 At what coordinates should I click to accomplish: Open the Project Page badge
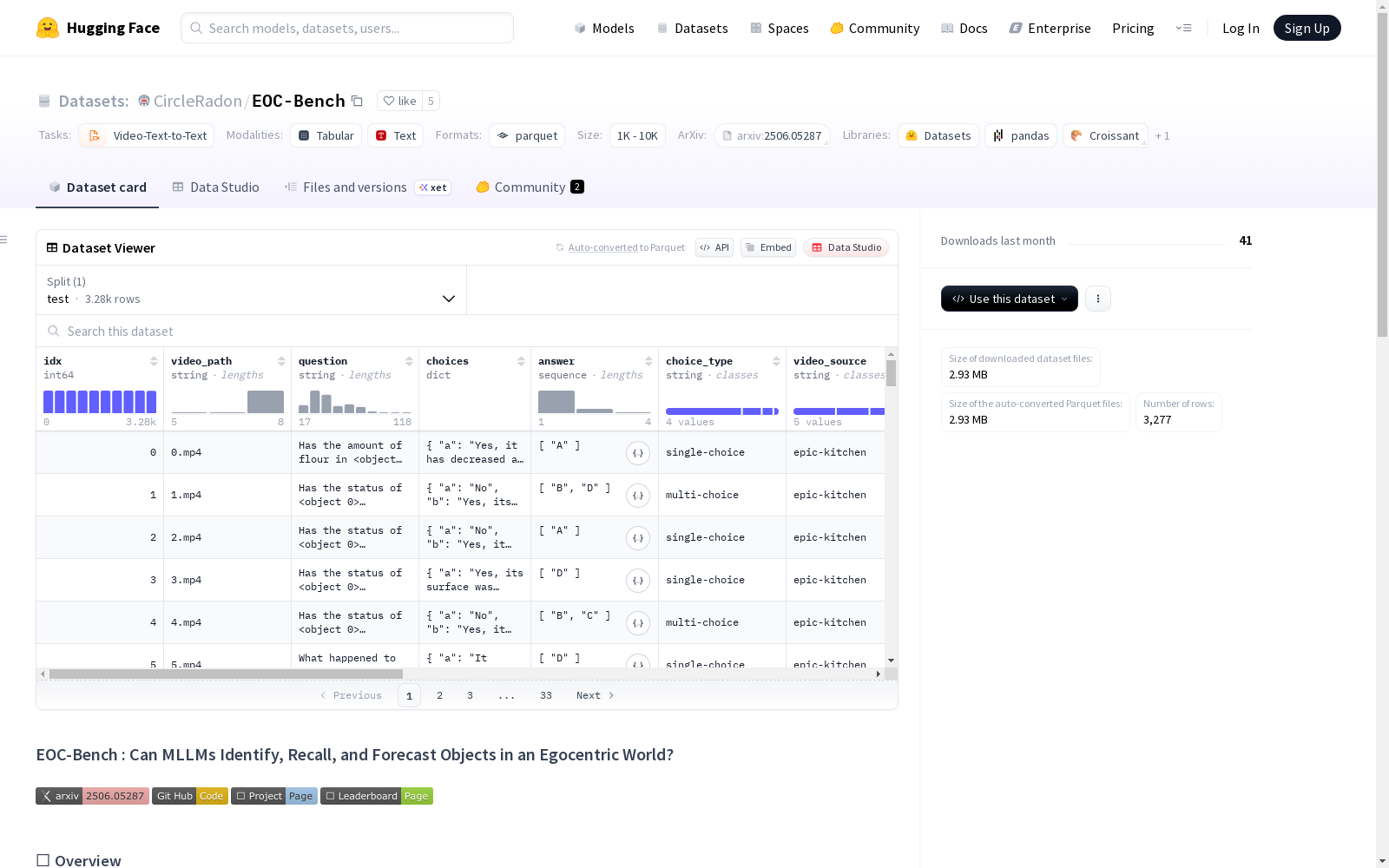[274, 796]
